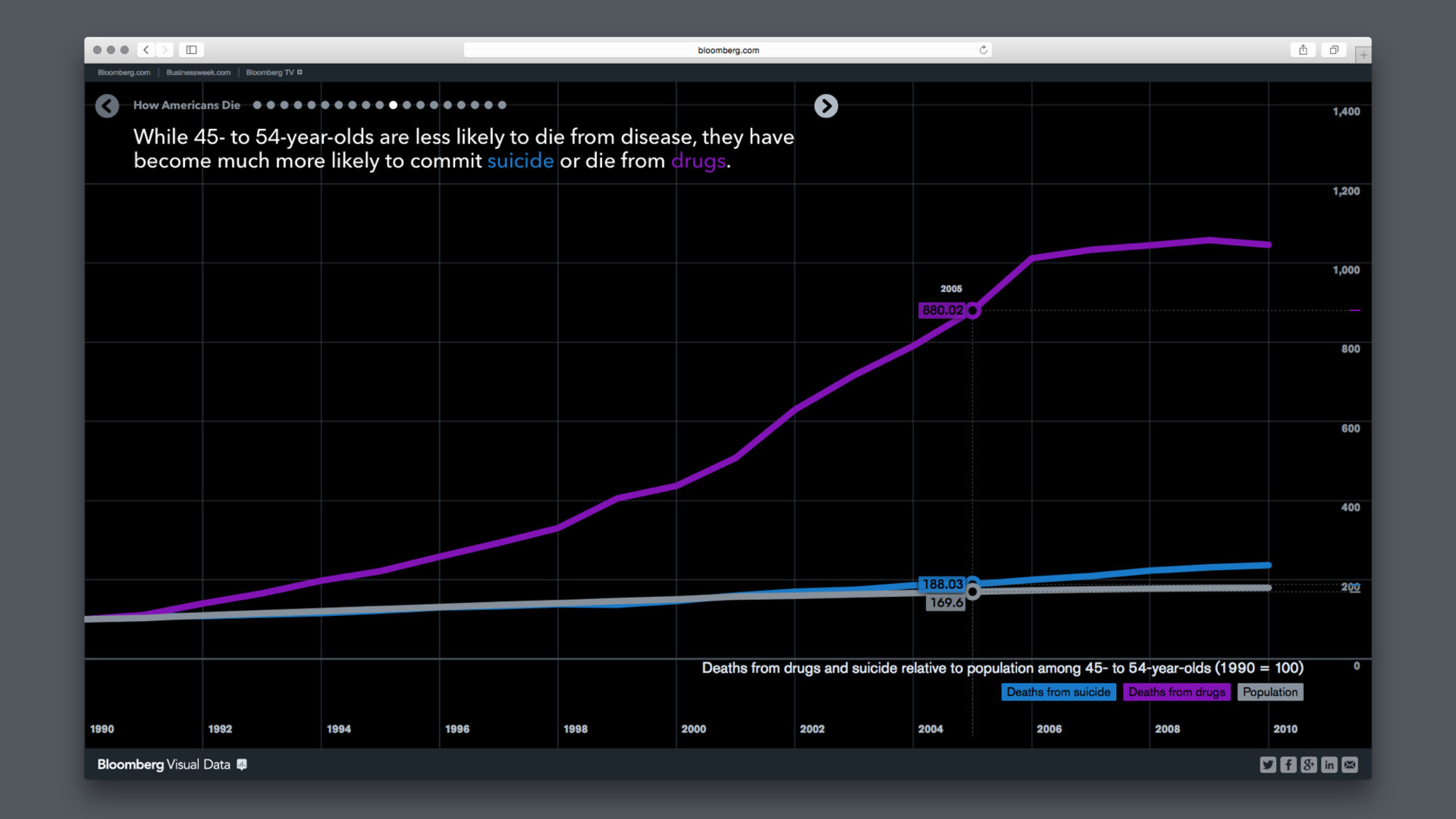Click the comment icon beside Bloomberg Visual Data

[x=242, y=764]
